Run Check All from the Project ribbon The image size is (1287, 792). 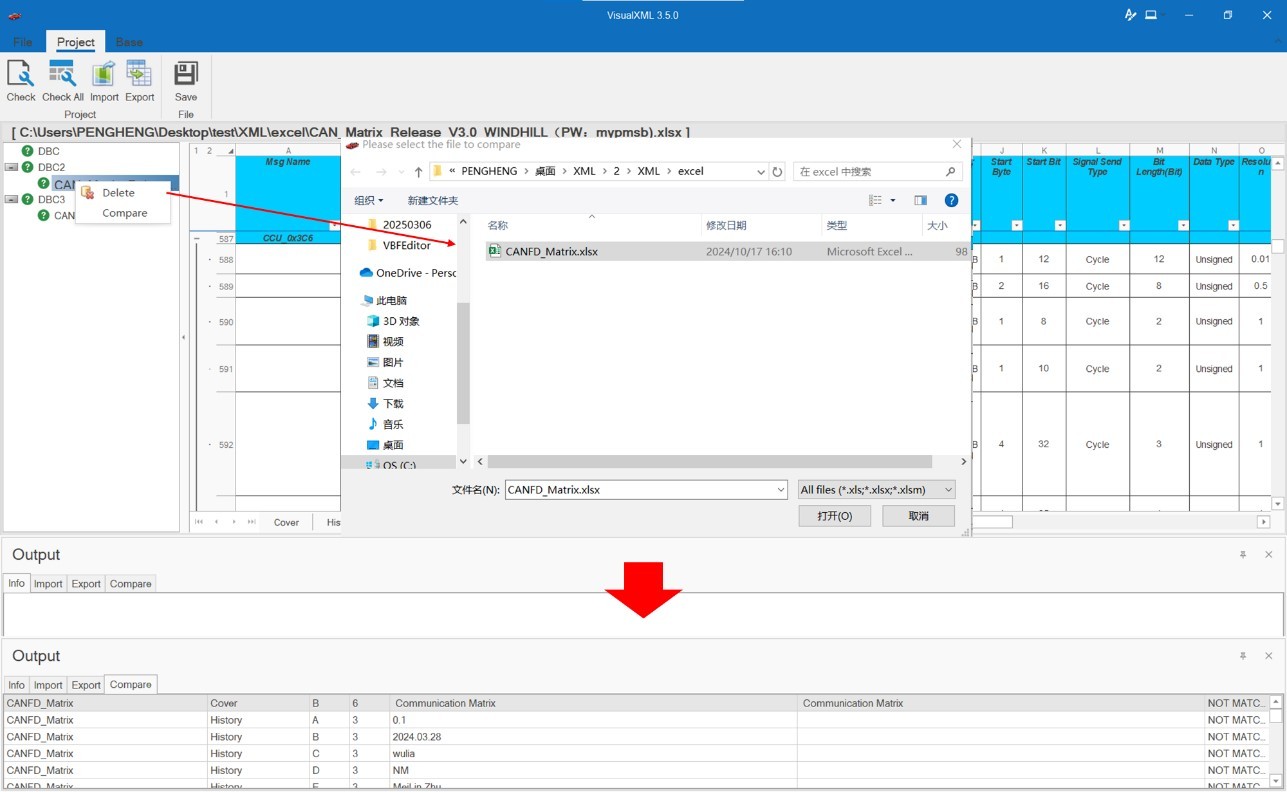62,74
